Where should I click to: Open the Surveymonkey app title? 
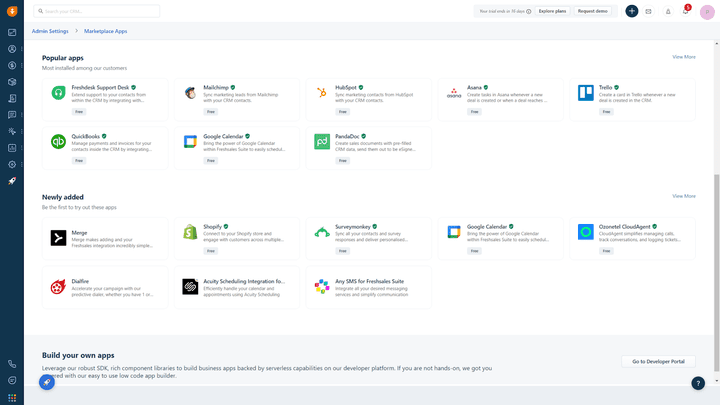[353, 227]
